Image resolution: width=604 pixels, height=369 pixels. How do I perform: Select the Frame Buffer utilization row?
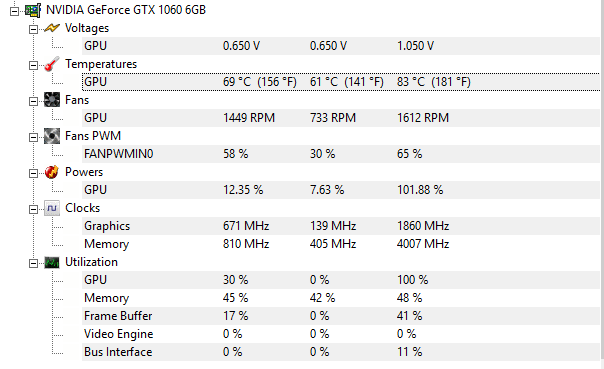tap(341, 316)
